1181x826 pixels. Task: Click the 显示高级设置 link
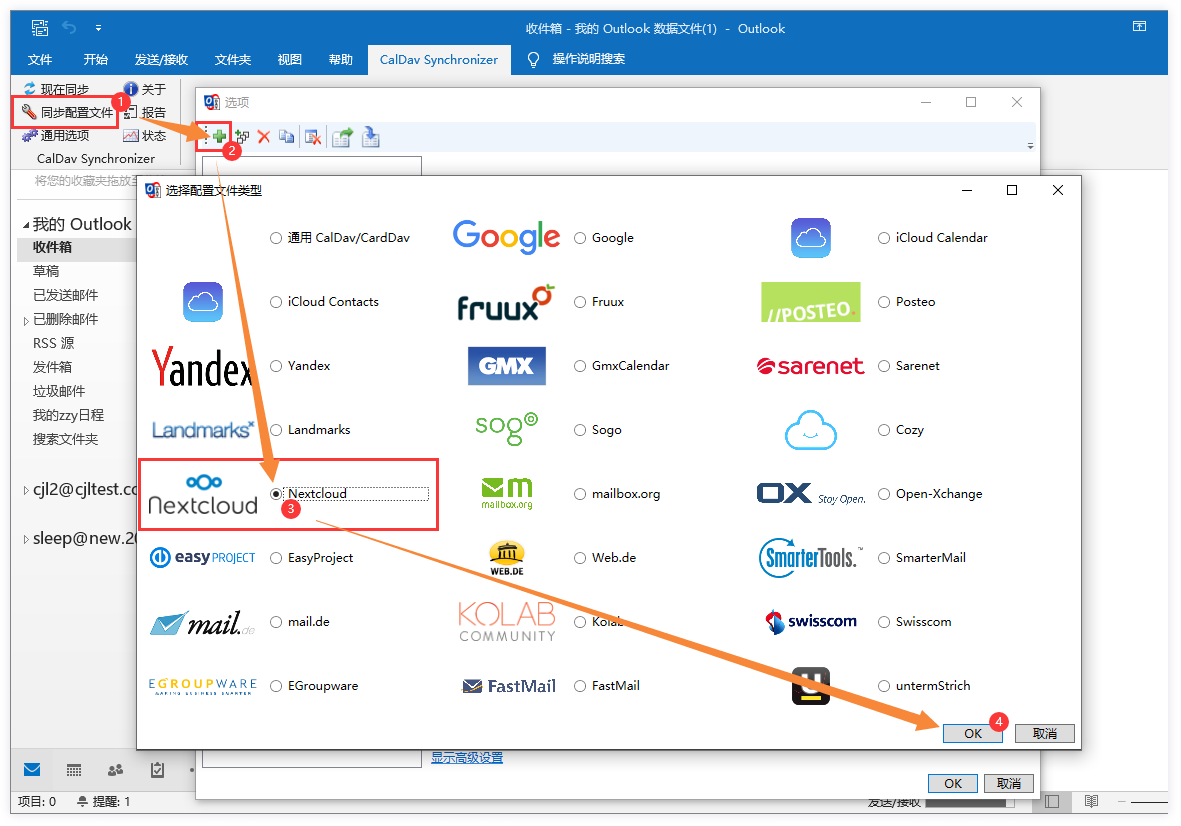[x=467, y=757]
